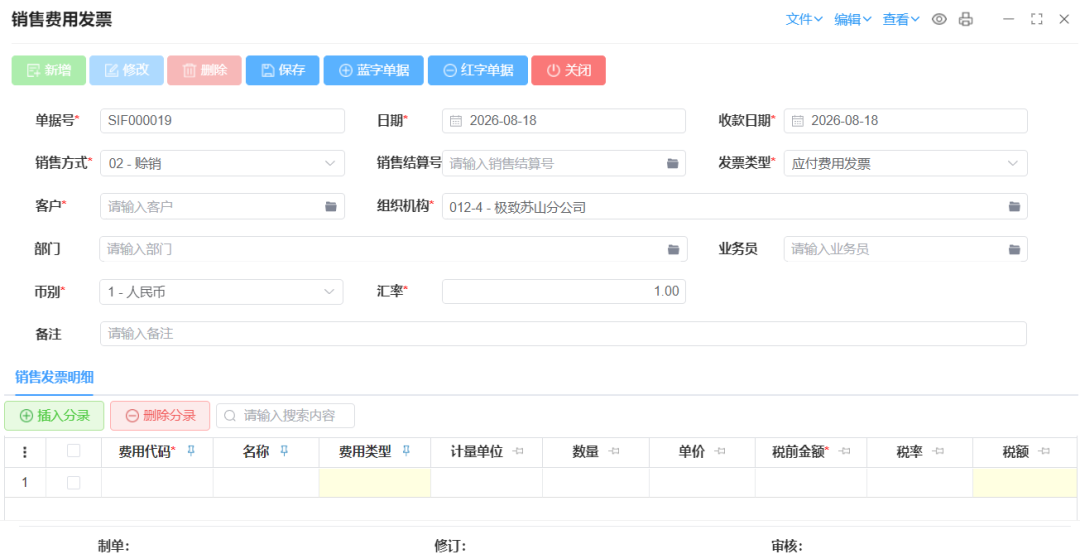Toggle the select-all checkbox in table header
Screen dimensions: 1080x559
[73, 451]
